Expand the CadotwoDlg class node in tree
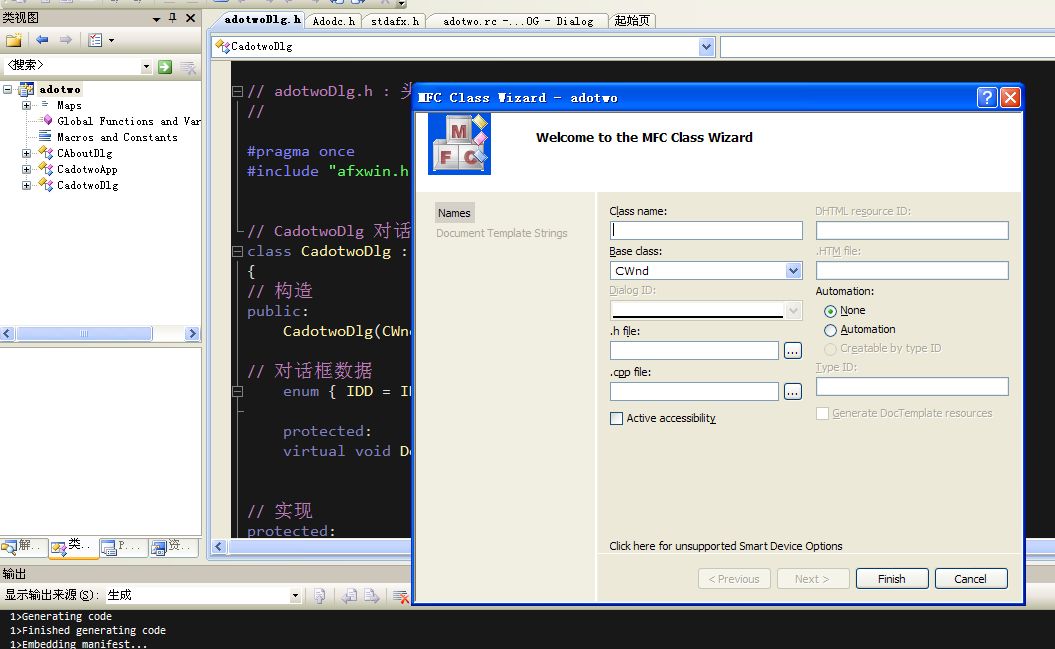The height and width of the screenshot is (649, 1055). [x=26, y=185]
